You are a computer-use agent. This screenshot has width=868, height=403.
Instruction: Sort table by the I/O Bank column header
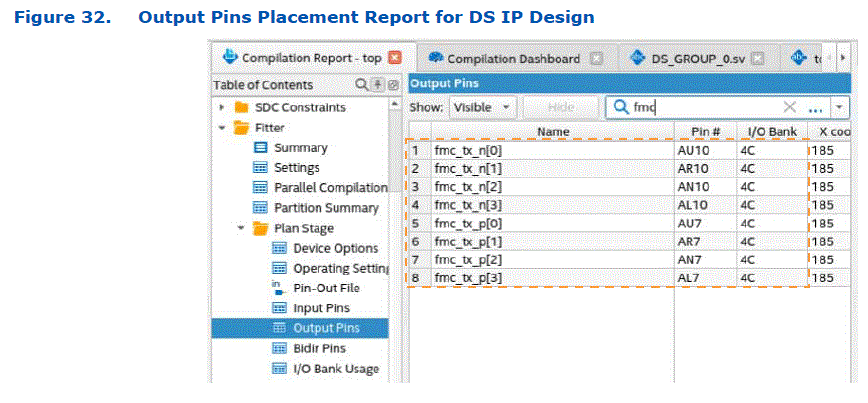(772, 132)
